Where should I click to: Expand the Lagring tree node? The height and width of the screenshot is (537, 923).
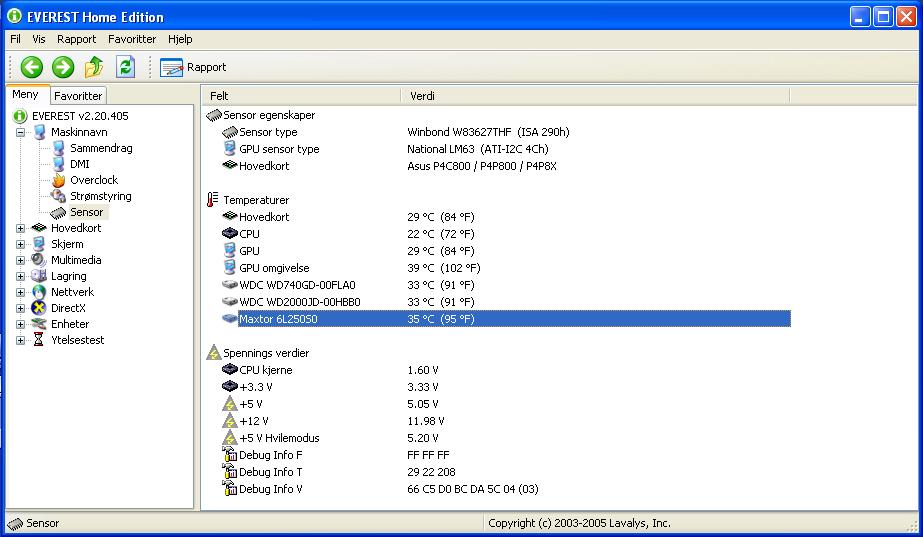pos(21,276)
